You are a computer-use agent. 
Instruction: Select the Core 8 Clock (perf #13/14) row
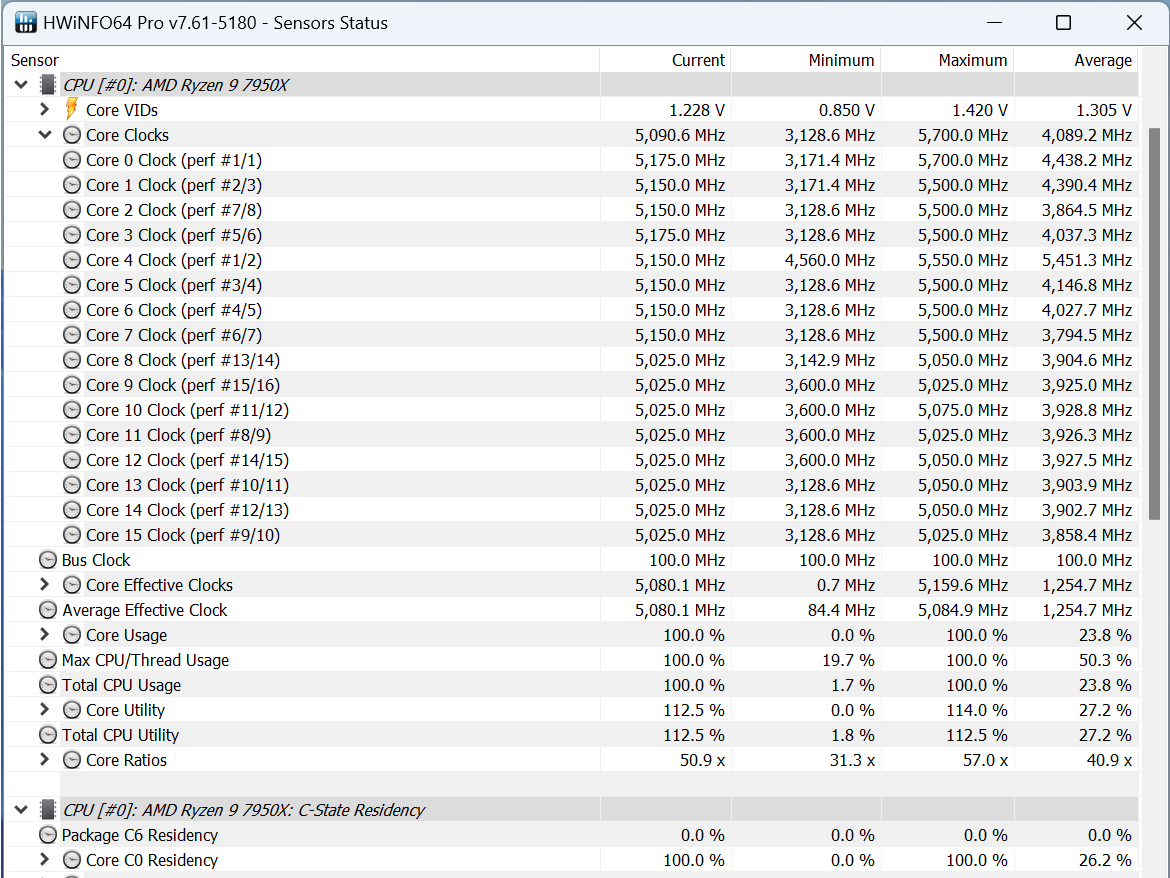point(572,360)
